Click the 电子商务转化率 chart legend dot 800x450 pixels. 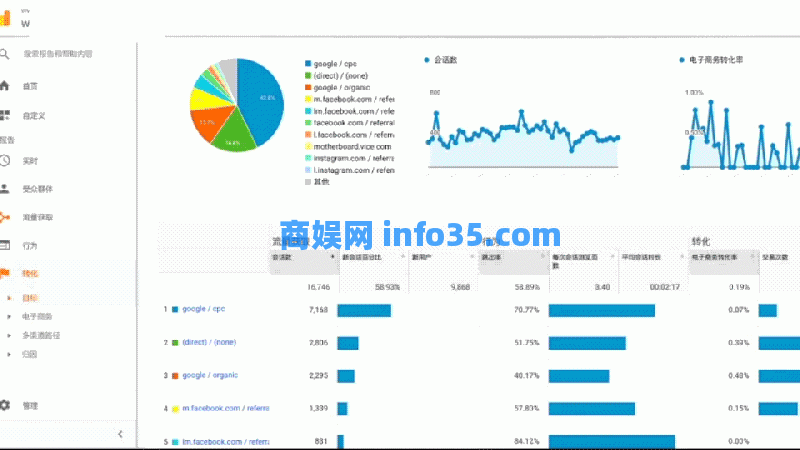[682, 60]
